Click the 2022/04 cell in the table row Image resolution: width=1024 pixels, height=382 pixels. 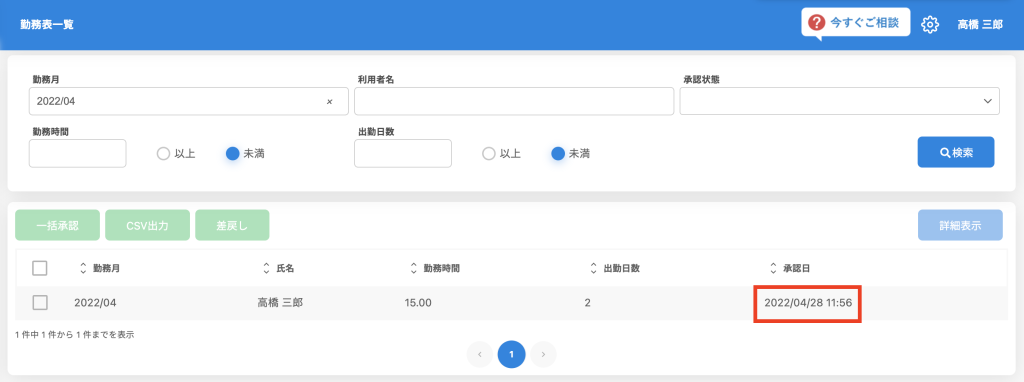click(95, 303)
